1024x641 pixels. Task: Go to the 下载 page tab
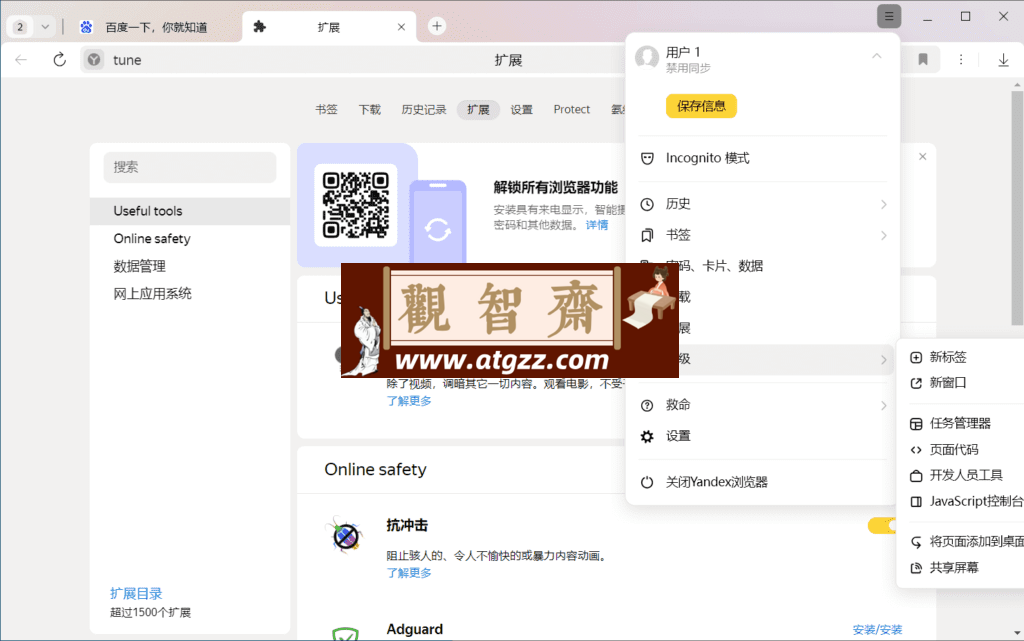[x=369, y=110]
